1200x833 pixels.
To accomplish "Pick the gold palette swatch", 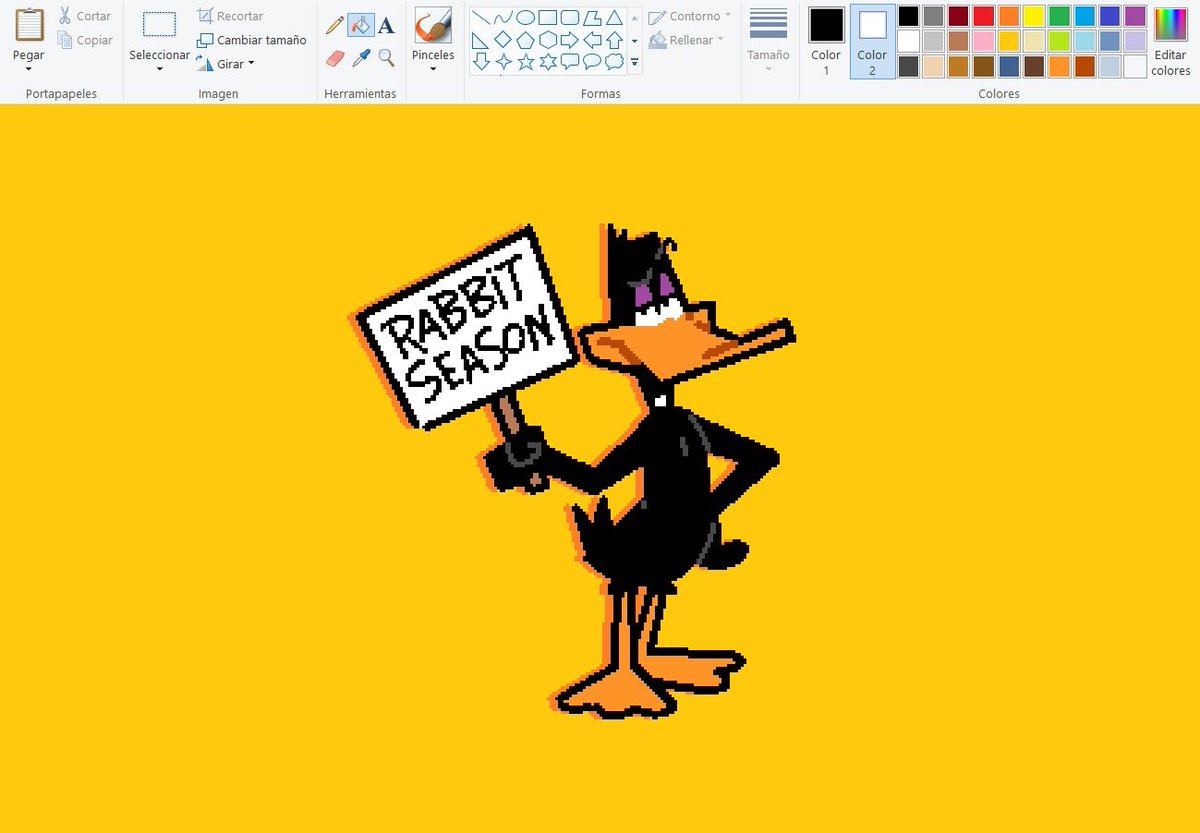I will coord(1008,41).
